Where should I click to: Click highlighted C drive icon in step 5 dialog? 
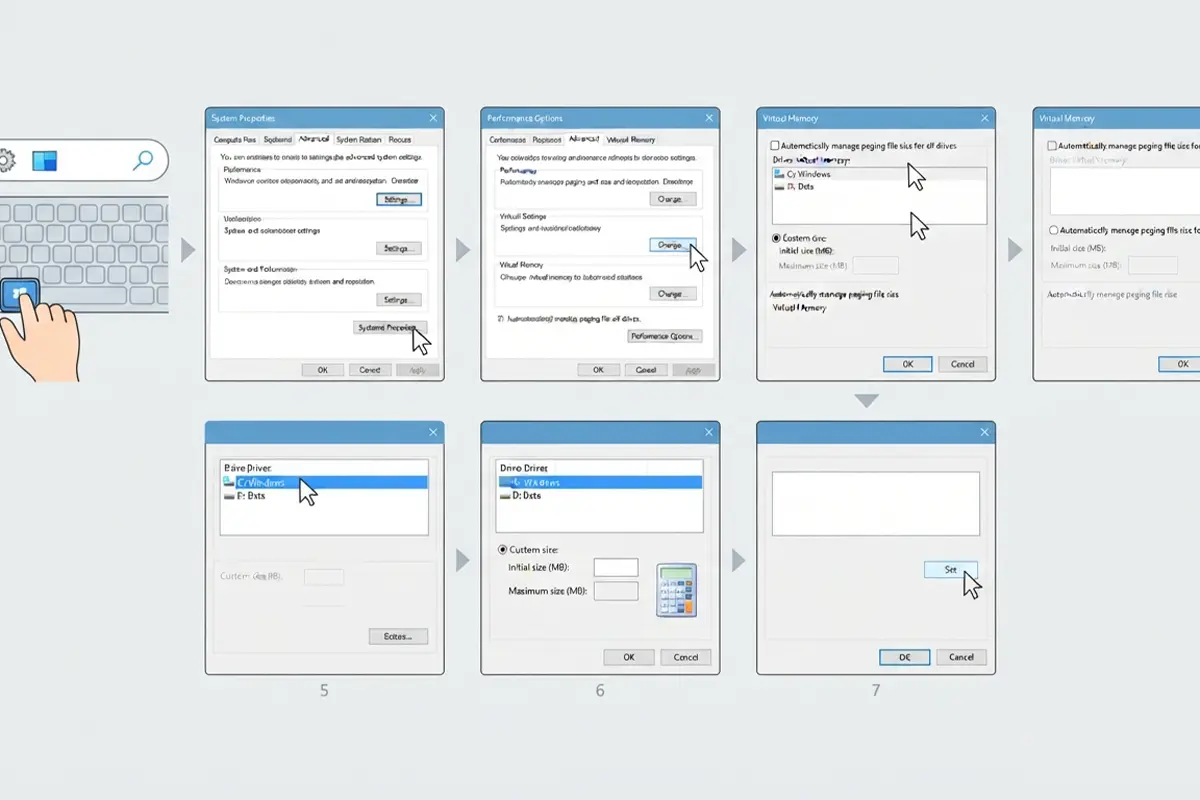(x=228, y=482)
